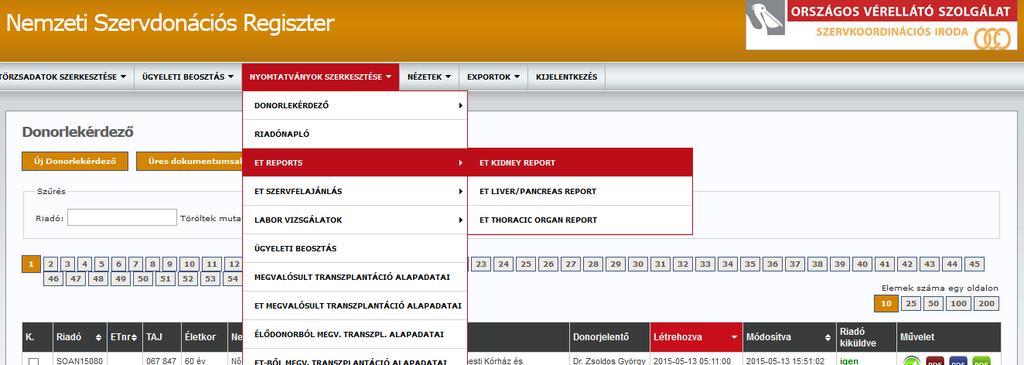Go to page 24 of results
Image resolution: width=1024 pixels, height=365 pixels.
pyautogui.click(x=504, y=264)
